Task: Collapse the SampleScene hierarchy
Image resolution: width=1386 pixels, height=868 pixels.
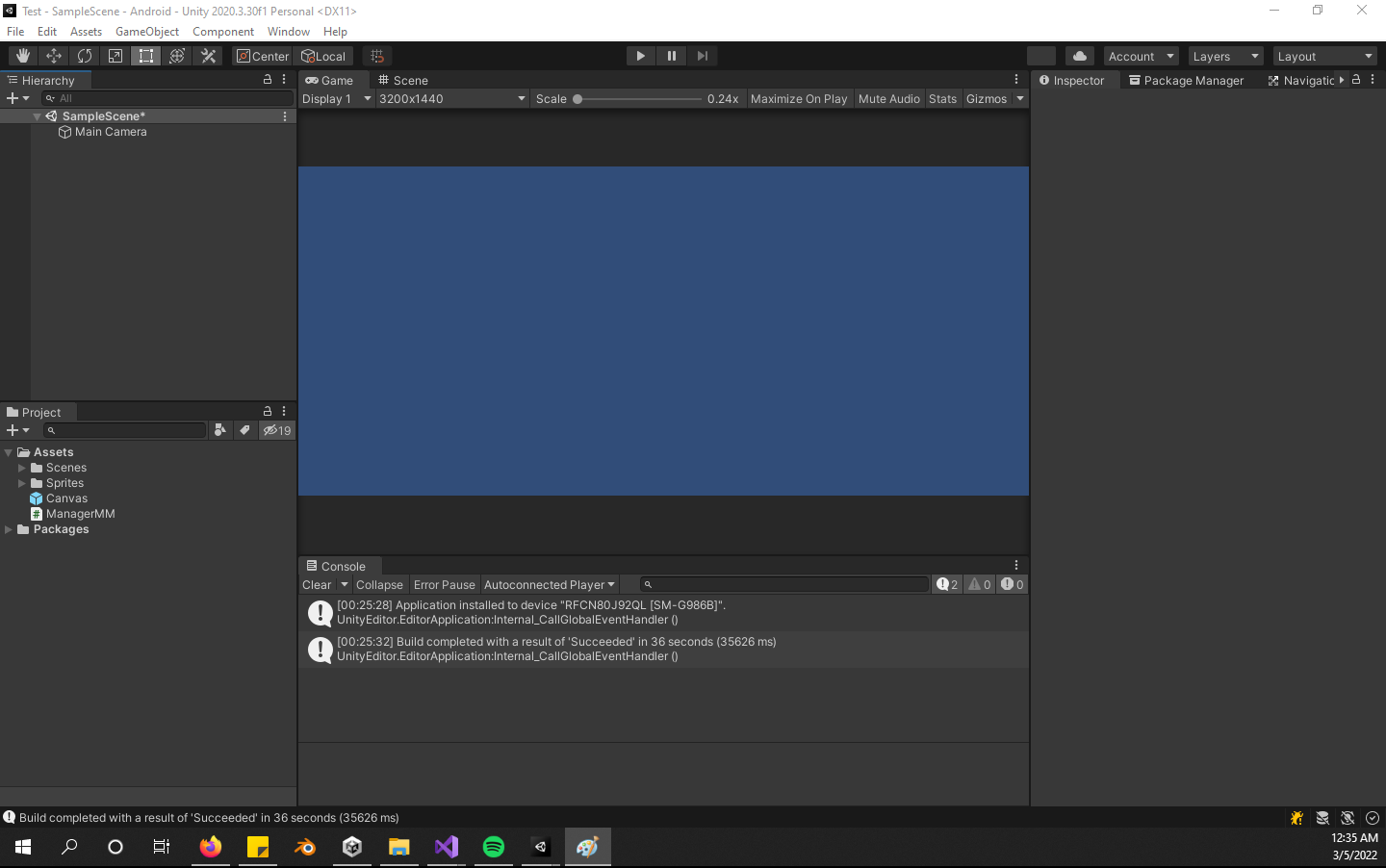Action: coord(37,115)
